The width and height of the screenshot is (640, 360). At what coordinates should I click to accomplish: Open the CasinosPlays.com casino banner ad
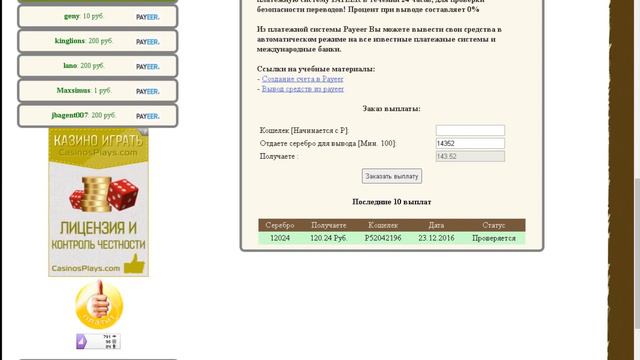point(98,202)
